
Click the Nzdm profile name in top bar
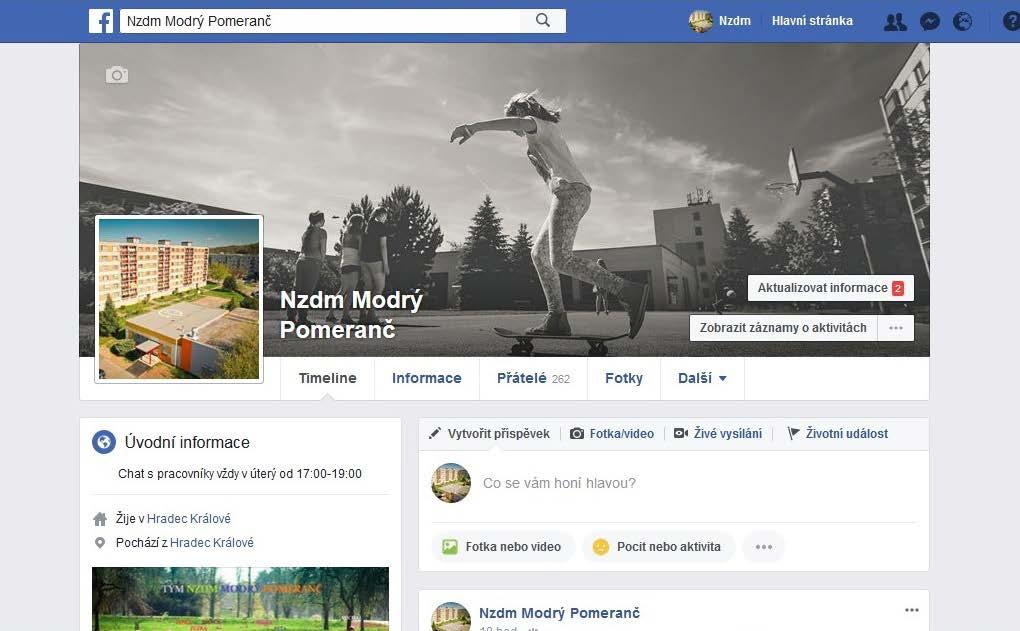(x=734, y=21)
